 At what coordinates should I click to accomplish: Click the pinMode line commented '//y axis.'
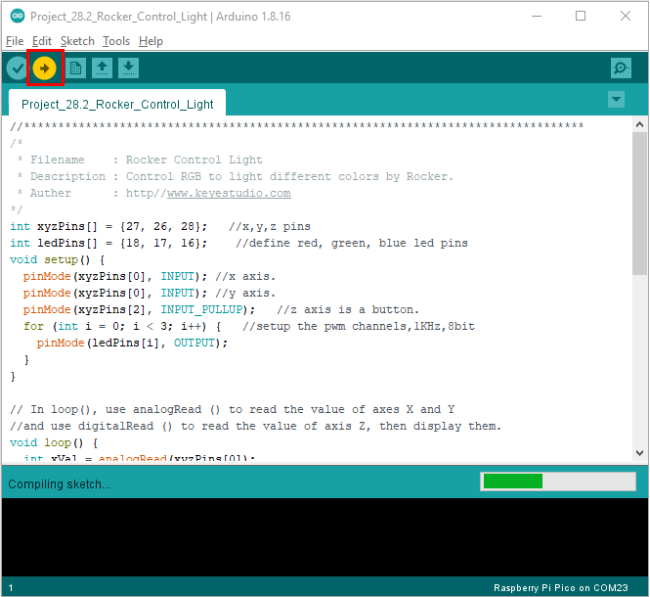pos(149,293)
